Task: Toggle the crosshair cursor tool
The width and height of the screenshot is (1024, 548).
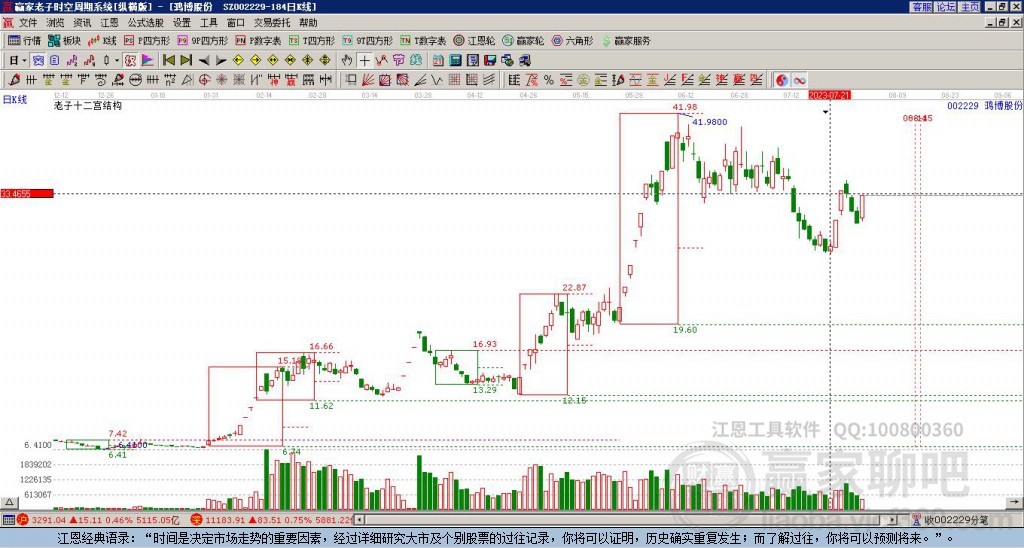Action: click(364, 61)
